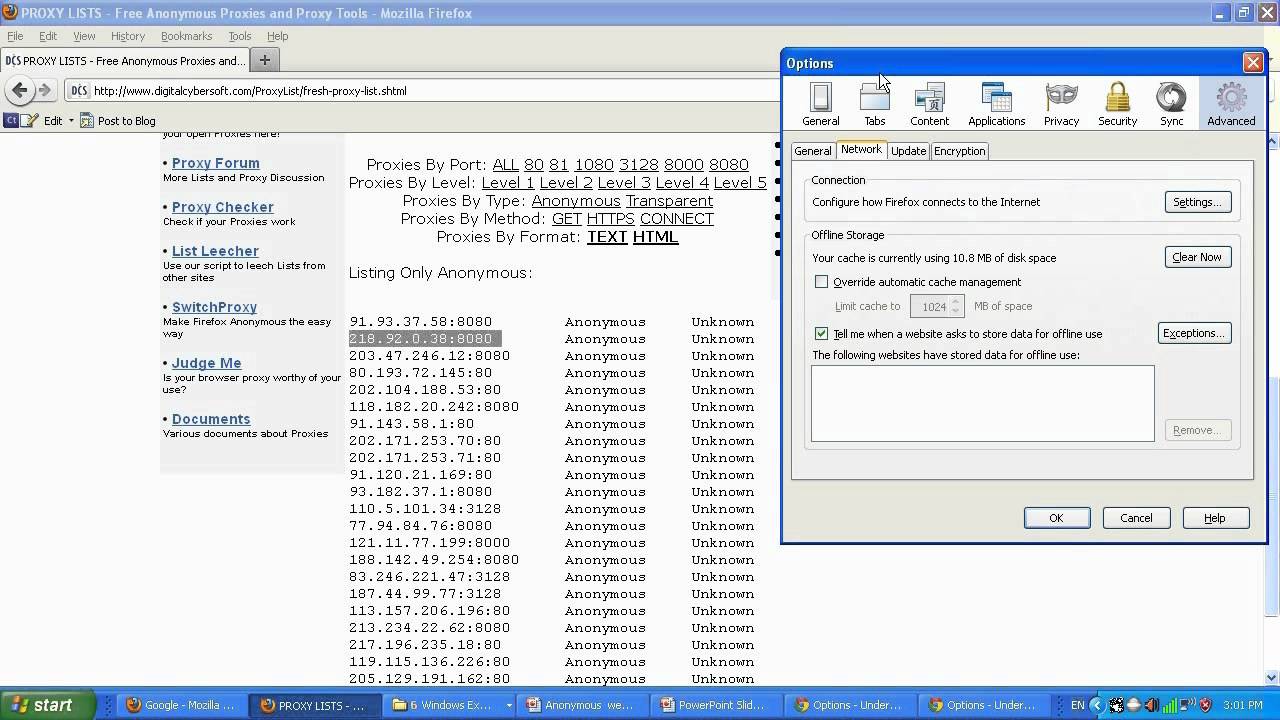Click the DCS site identity icon in address bar
Image resolution: width=1280 pixels, height=720 pixels.
tap(80, 91)
